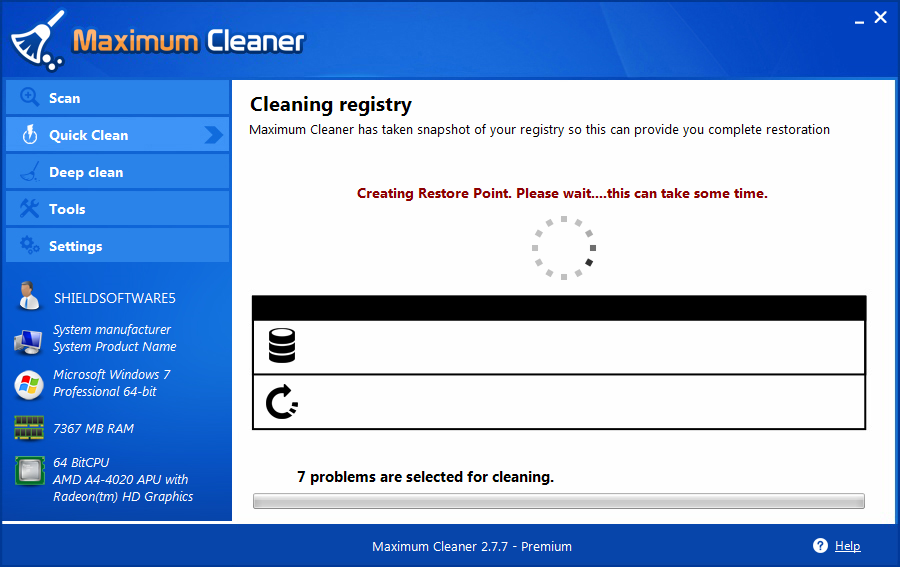Click the Maximum Cleaner title text

coord(188,41)
